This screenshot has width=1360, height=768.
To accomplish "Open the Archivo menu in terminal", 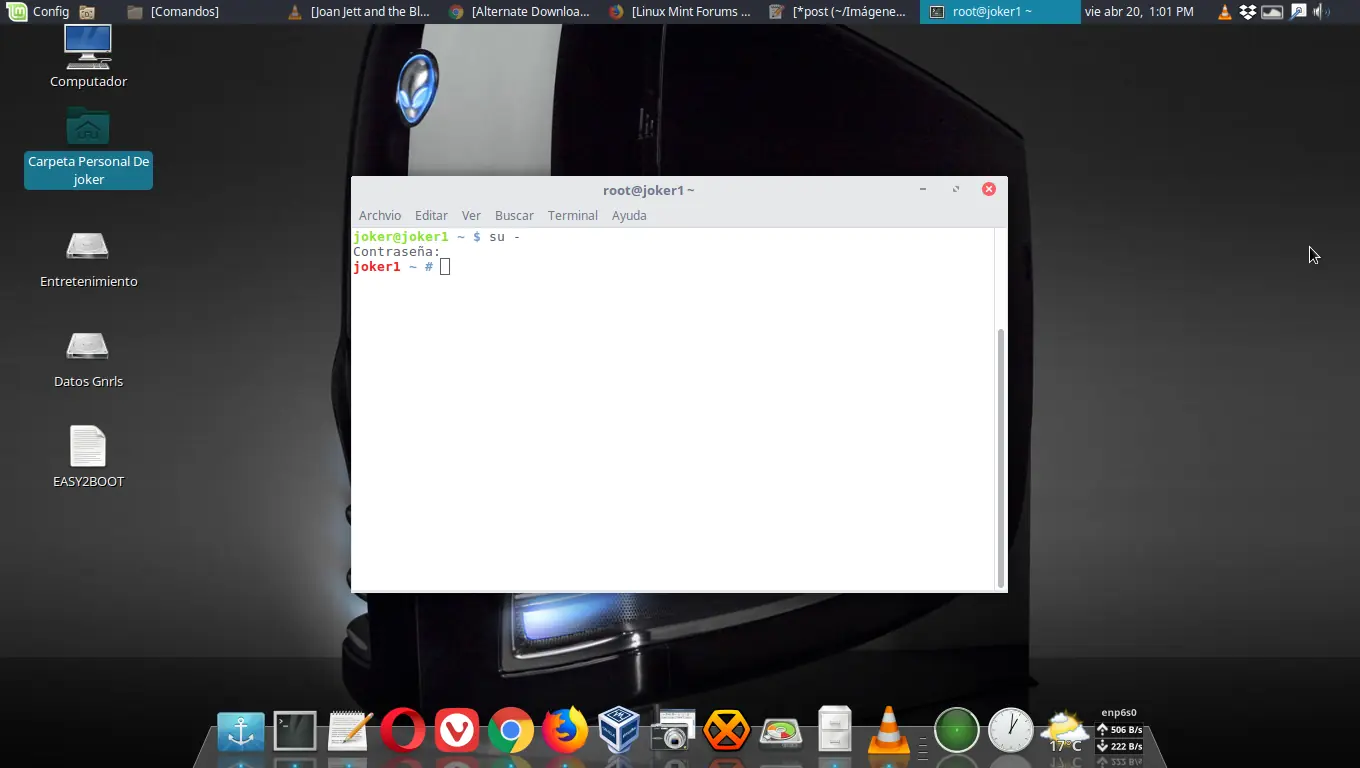I will tap(379, 216).
